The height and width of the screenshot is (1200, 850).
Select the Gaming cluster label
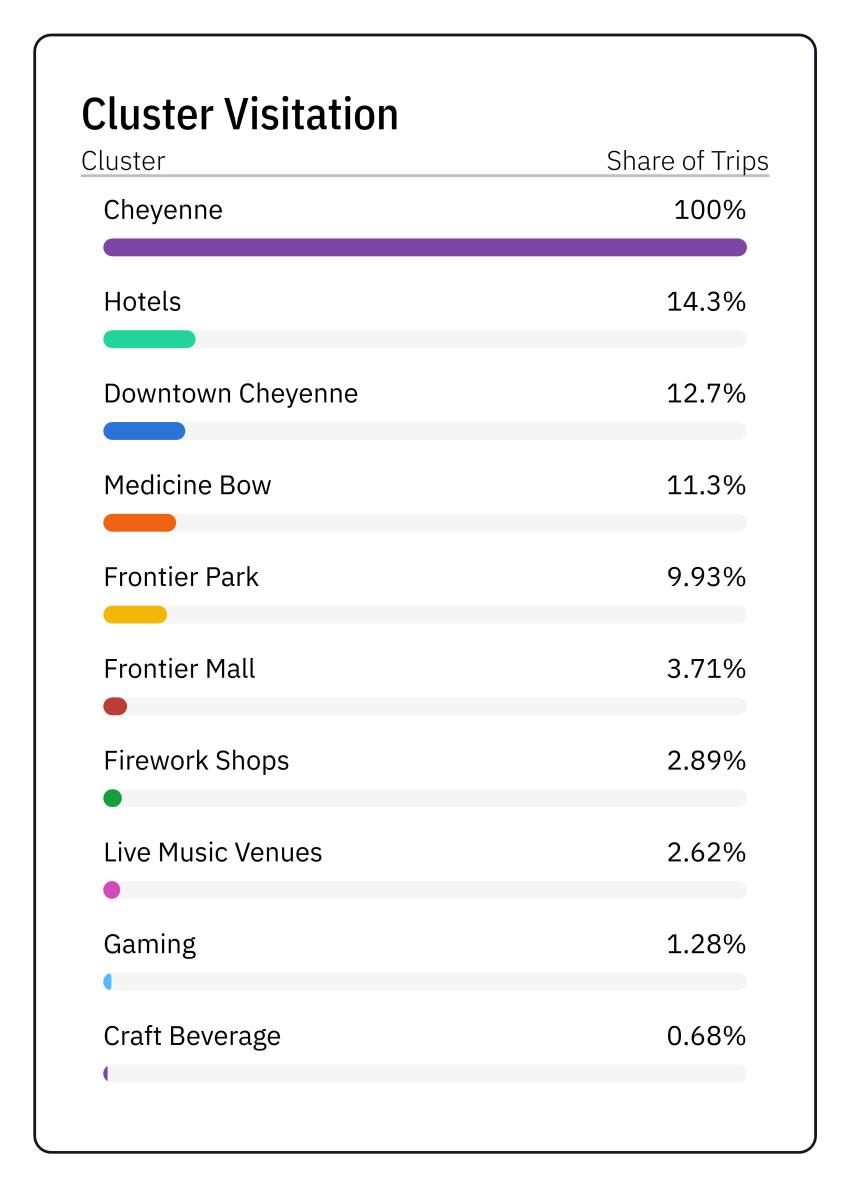coord(150,944)
